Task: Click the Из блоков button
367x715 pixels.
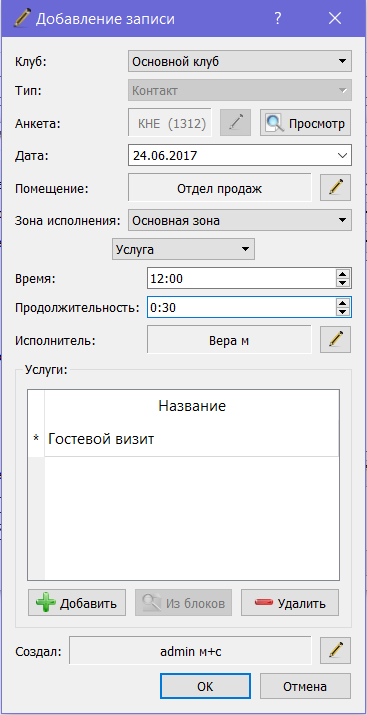Action: coord(183,603)
